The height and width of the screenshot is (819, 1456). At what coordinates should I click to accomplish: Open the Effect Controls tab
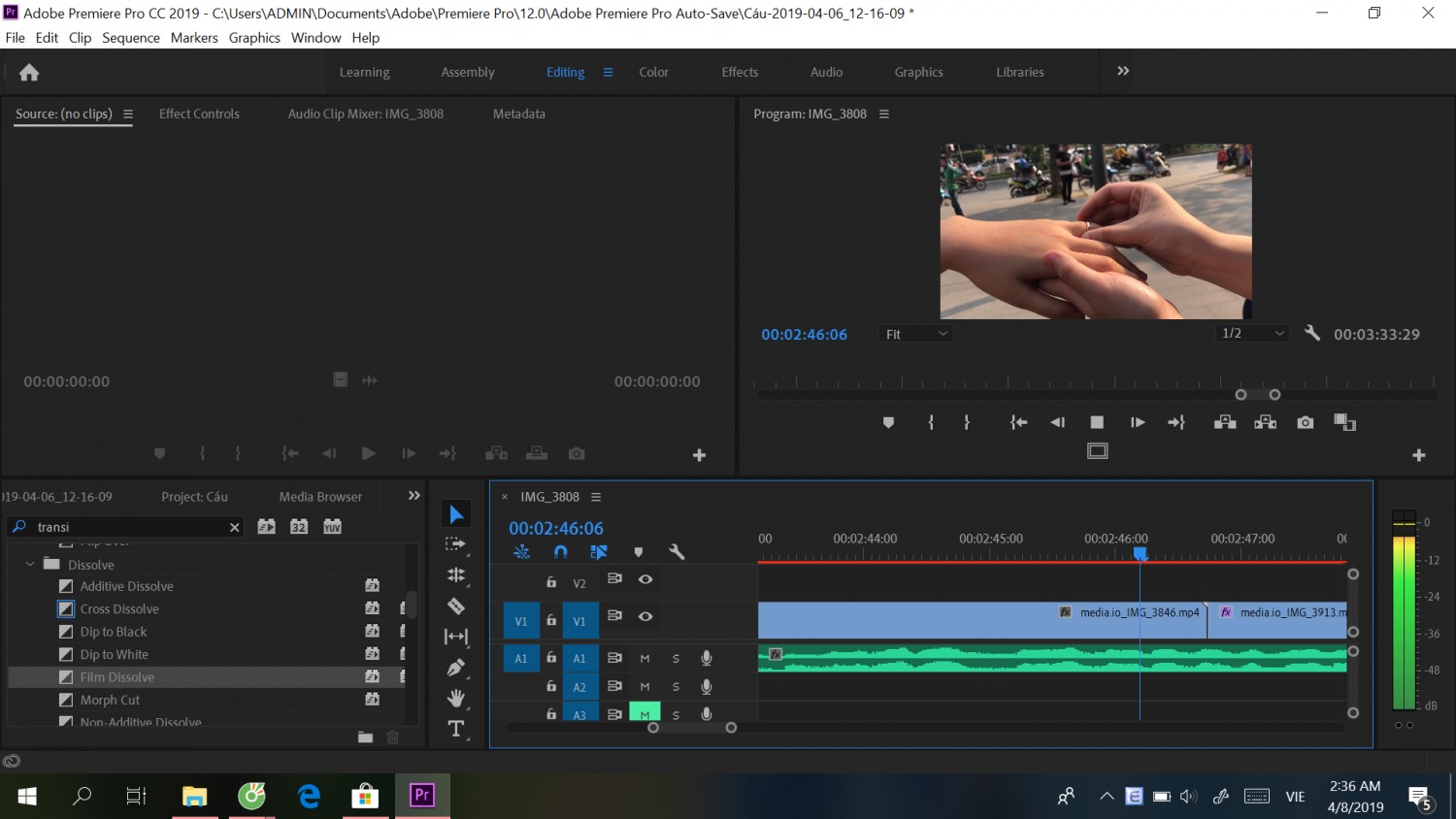[x=199, y=114]
